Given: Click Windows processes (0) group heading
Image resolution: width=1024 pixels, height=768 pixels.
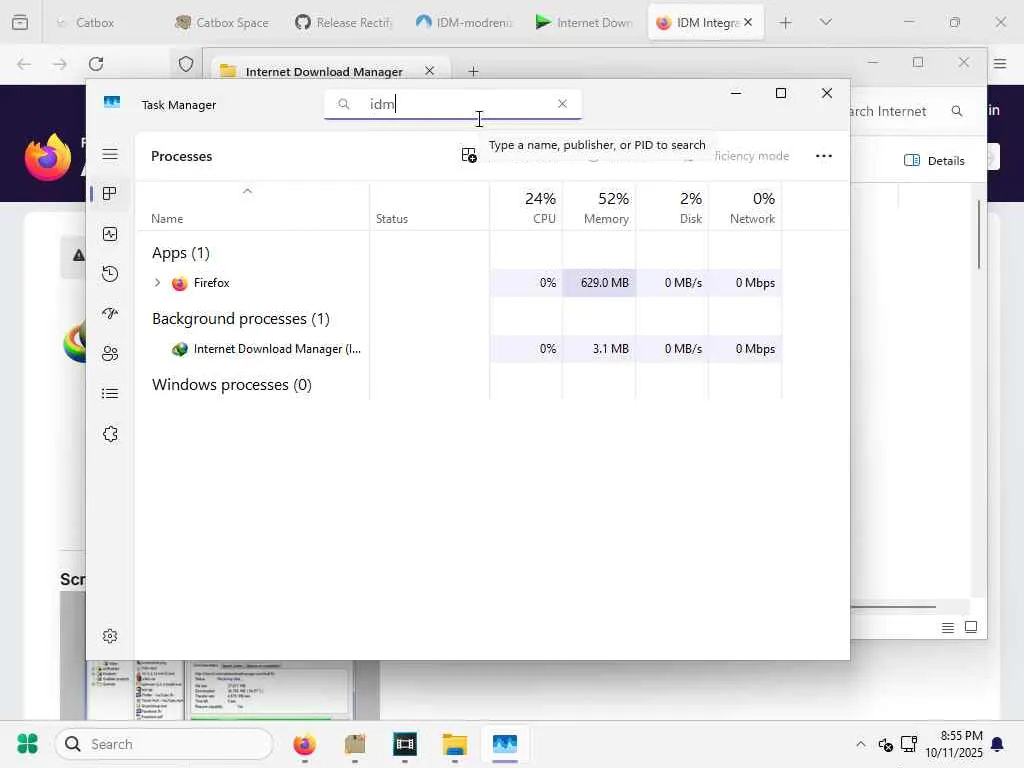Looking at the screenshot, I should 232,385.
